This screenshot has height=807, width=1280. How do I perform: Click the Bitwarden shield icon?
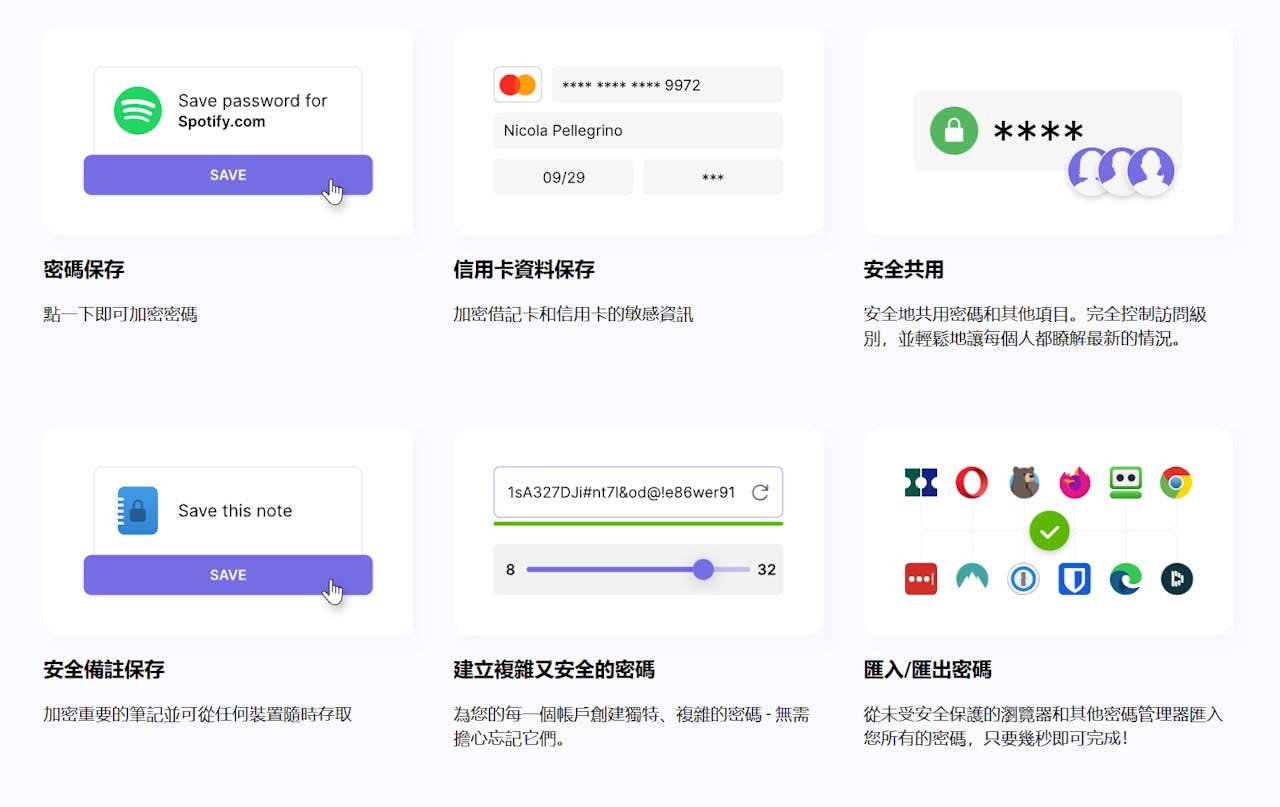pos(1074,579)
